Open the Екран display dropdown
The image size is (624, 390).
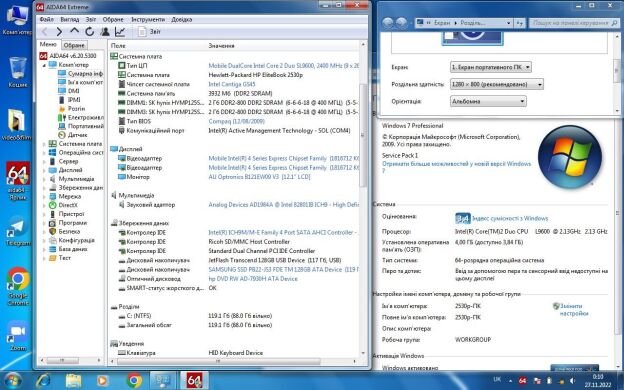pyautogui.click(x=491, y=67)
